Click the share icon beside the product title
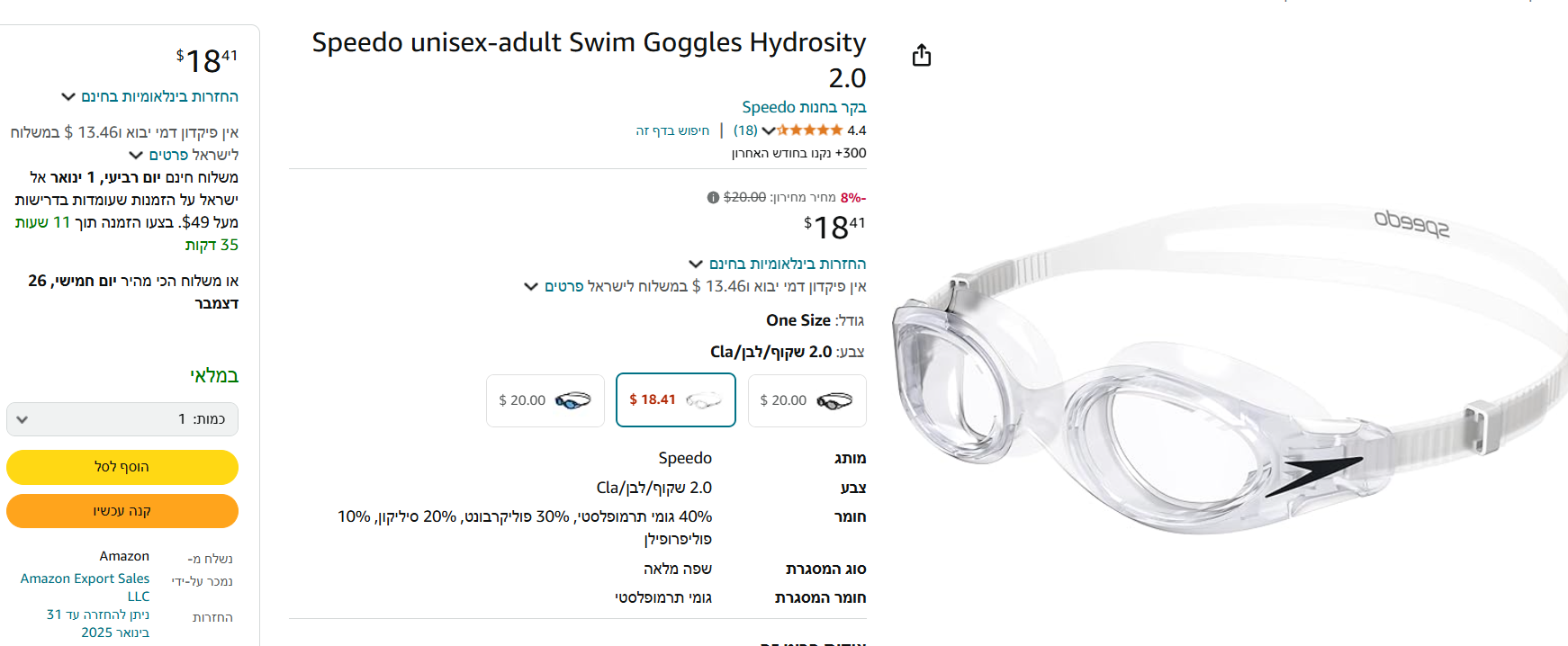This screenshot has width=1568, height=646. point(921,56)
